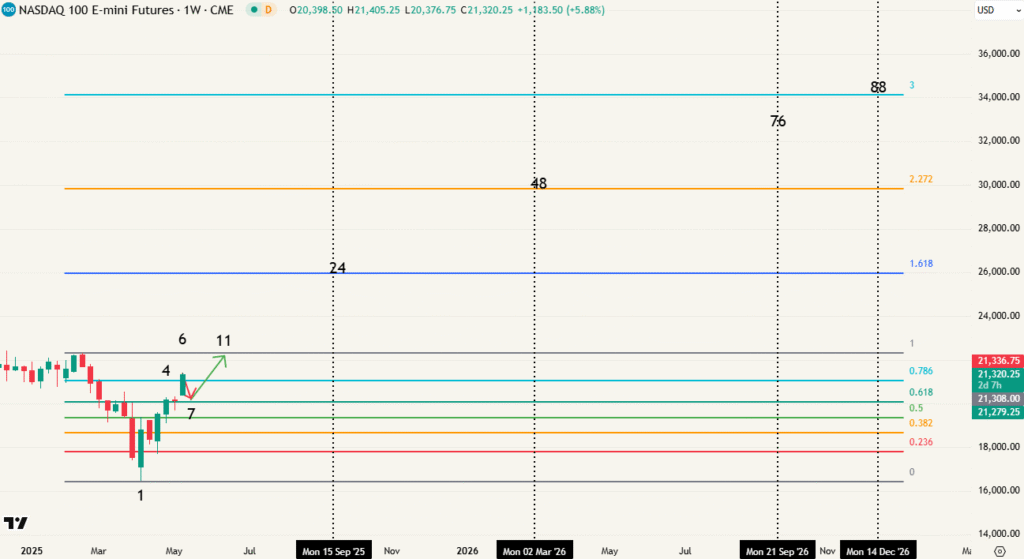The width and height of the screenshot is (1024, 559).
Task: Click the close value C21,320.25
Action: [486, 10]
